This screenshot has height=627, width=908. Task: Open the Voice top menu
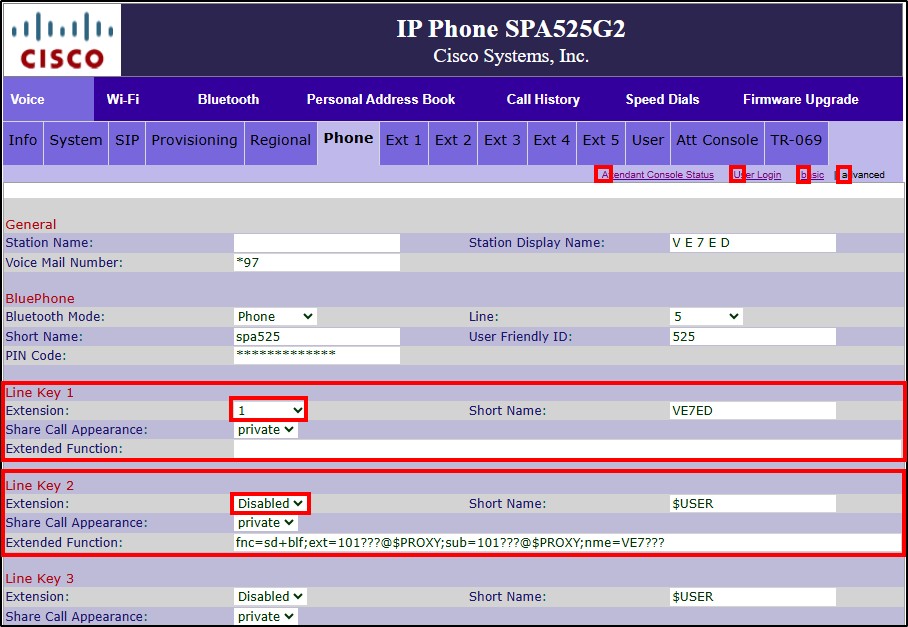coord(27,99)
